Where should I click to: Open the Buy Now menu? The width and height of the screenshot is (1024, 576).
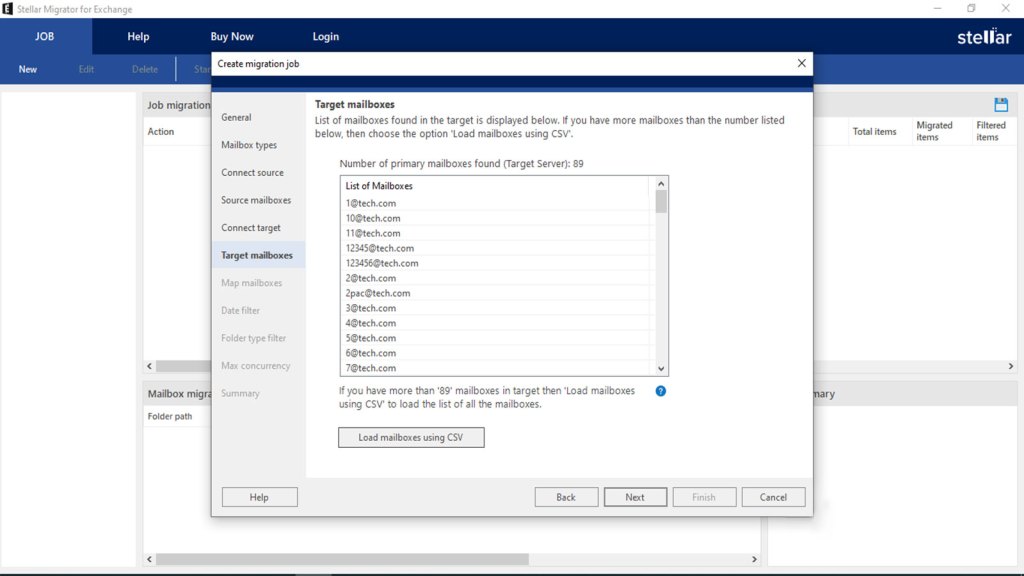(232, 37)
